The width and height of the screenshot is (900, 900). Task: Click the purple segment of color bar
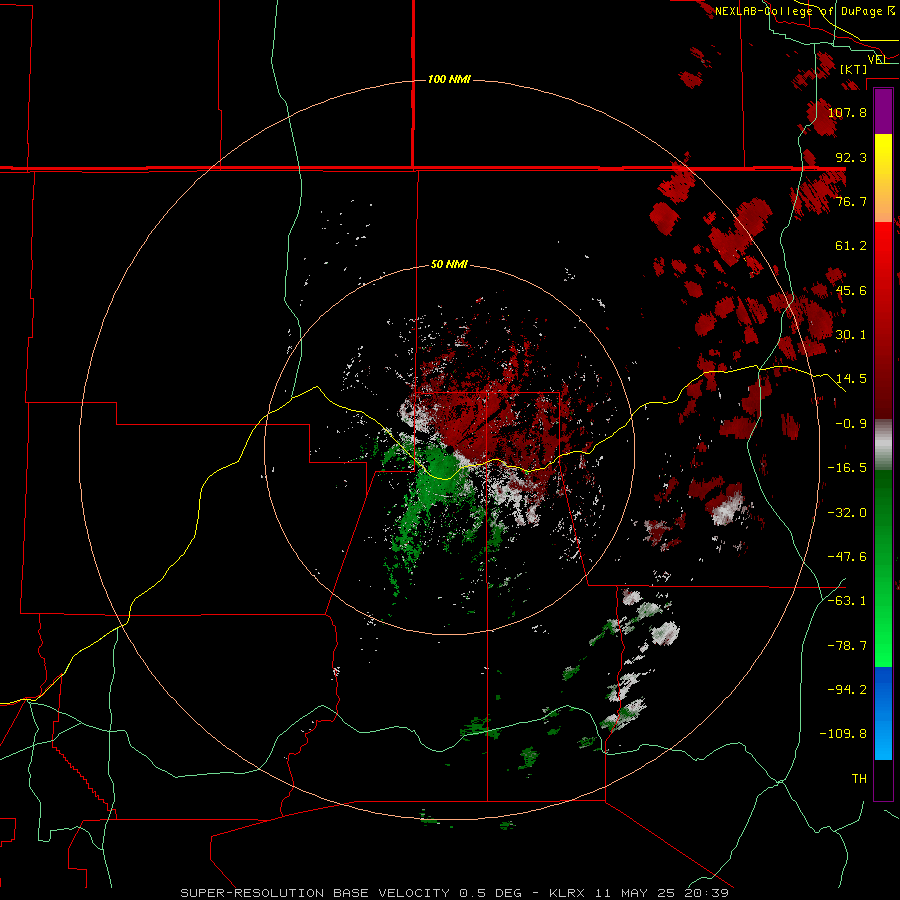tap(883, 112)
